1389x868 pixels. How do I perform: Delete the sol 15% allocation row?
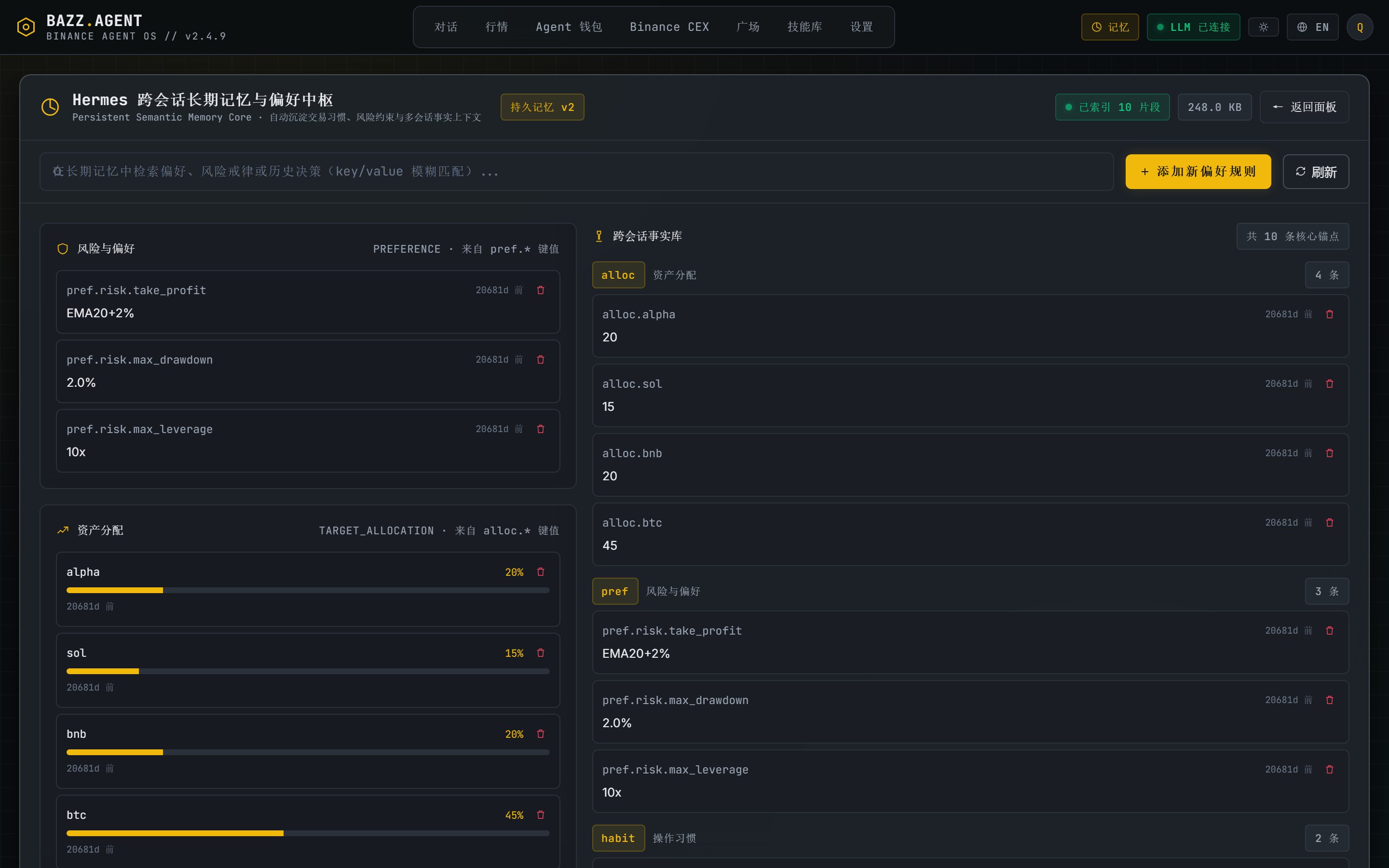[540, 653]
